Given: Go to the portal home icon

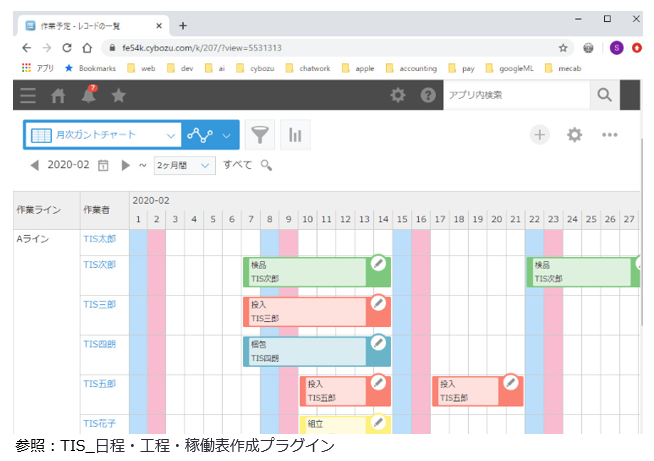Looking at the screenshot, I should [x=58, y=96].
